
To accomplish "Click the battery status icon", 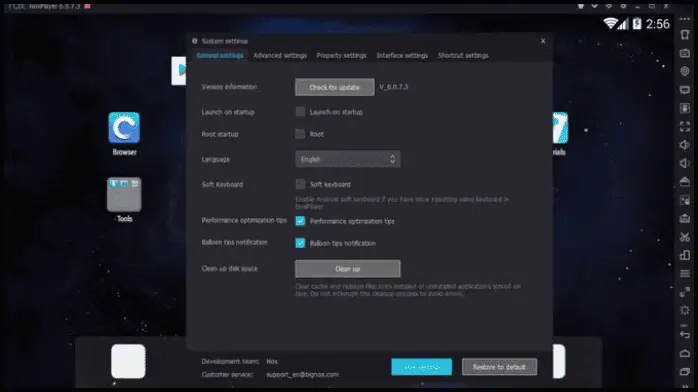I will pos(637,24).
